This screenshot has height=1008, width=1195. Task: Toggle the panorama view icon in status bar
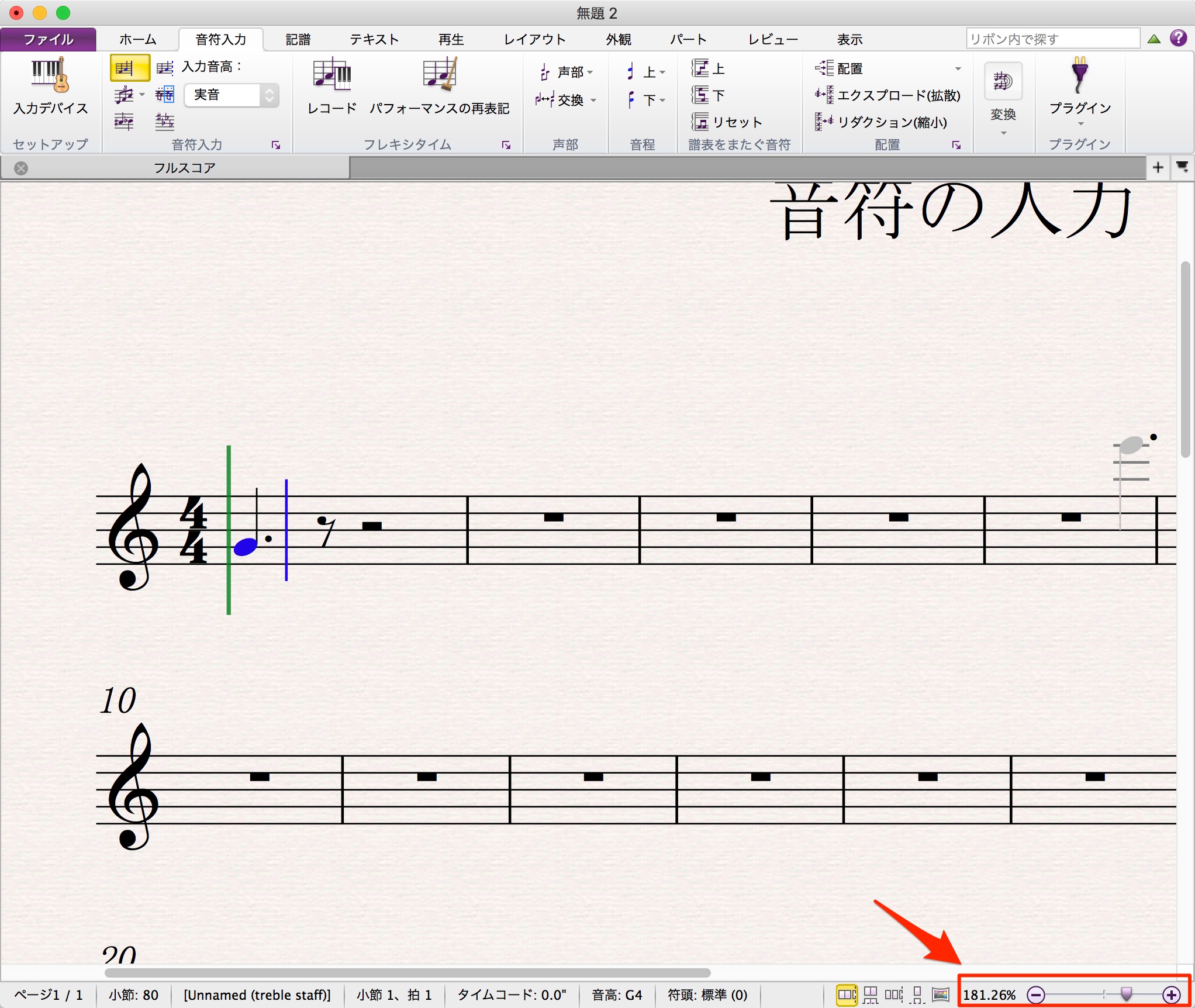[940, 995]
